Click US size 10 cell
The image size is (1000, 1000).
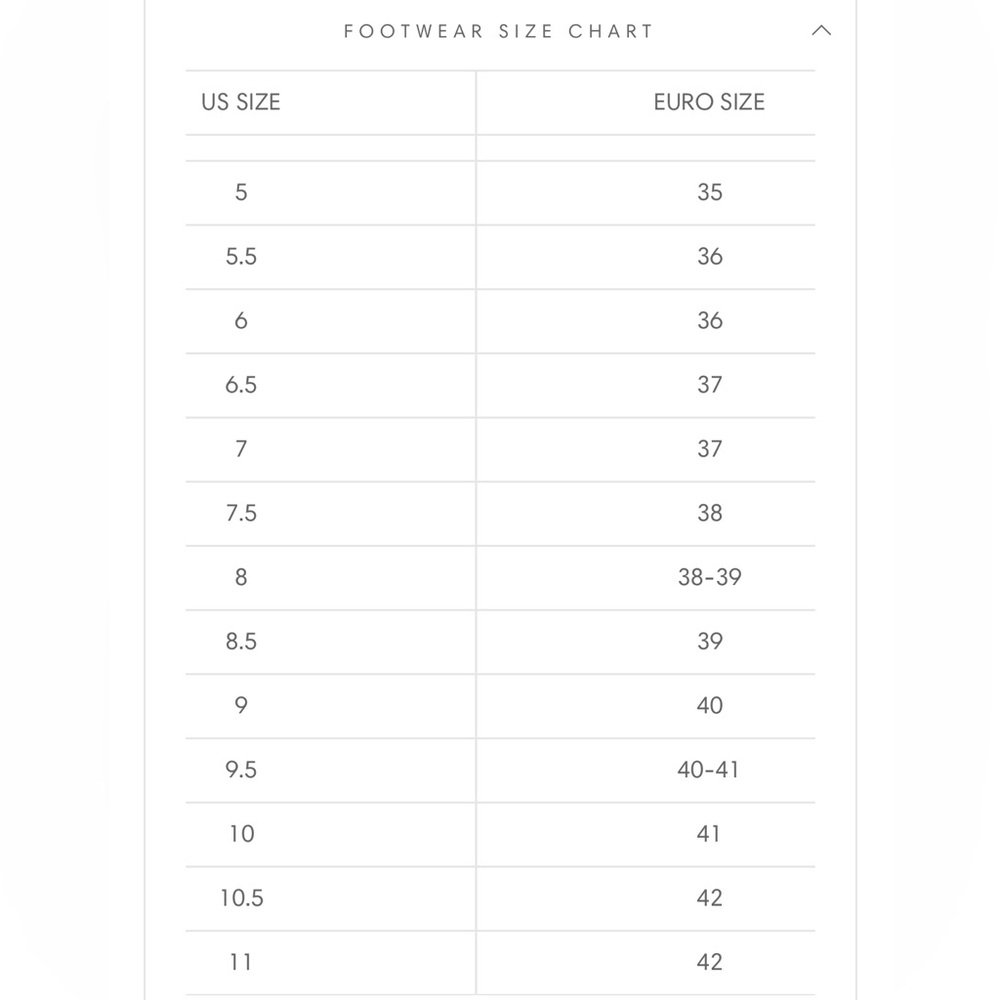(x=240, y=834)
